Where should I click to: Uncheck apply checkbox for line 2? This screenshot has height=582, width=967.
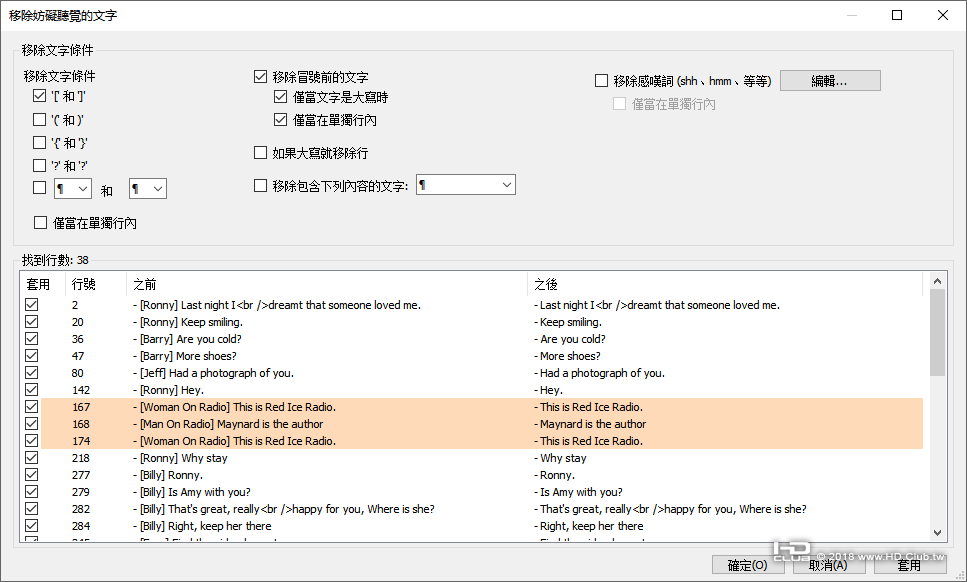(x=31, y=305)
